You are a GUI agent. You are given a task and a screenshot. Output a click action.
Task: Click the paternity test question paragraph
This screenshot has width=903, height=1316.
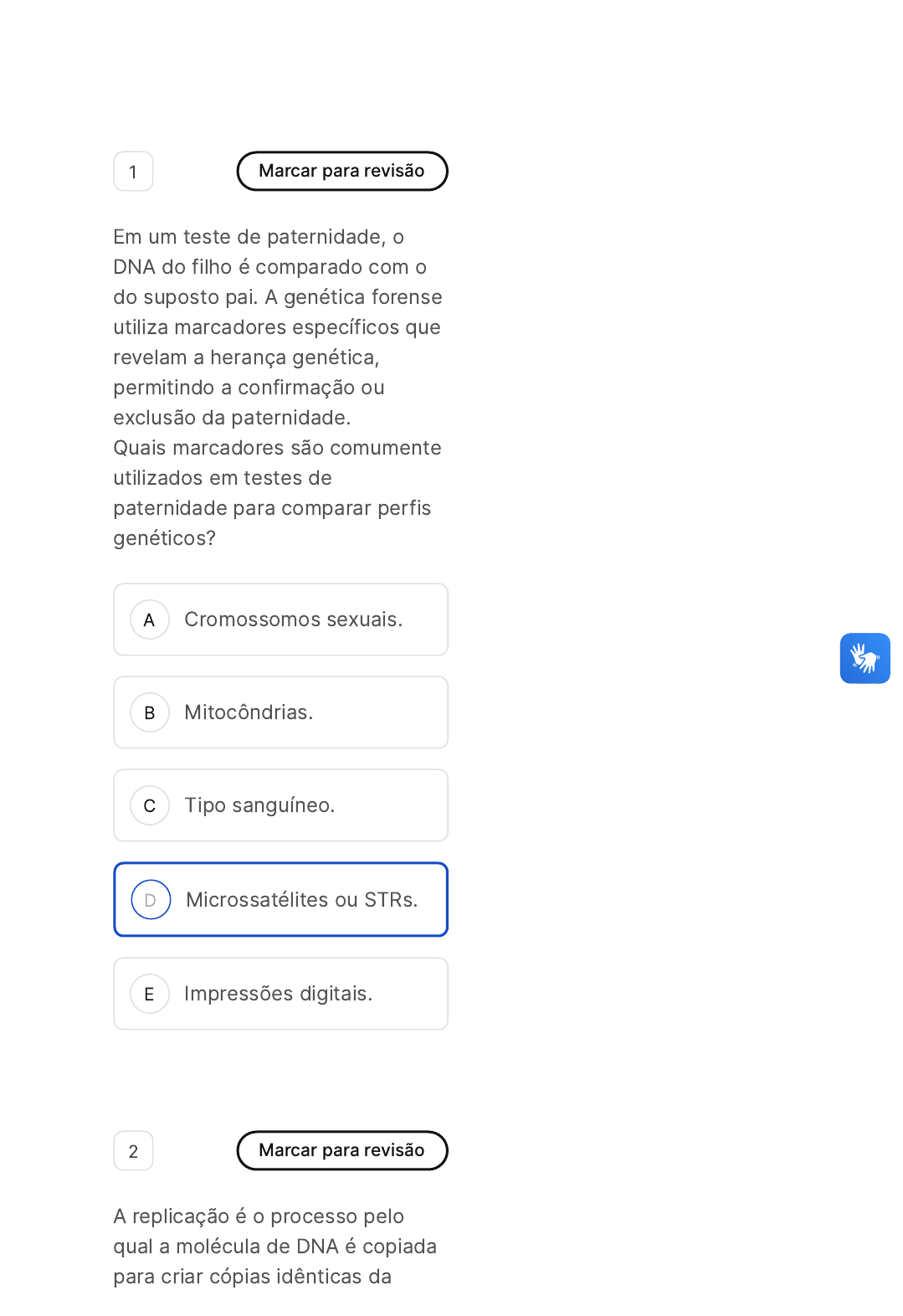pyautogui.click(x=278, y=327)
